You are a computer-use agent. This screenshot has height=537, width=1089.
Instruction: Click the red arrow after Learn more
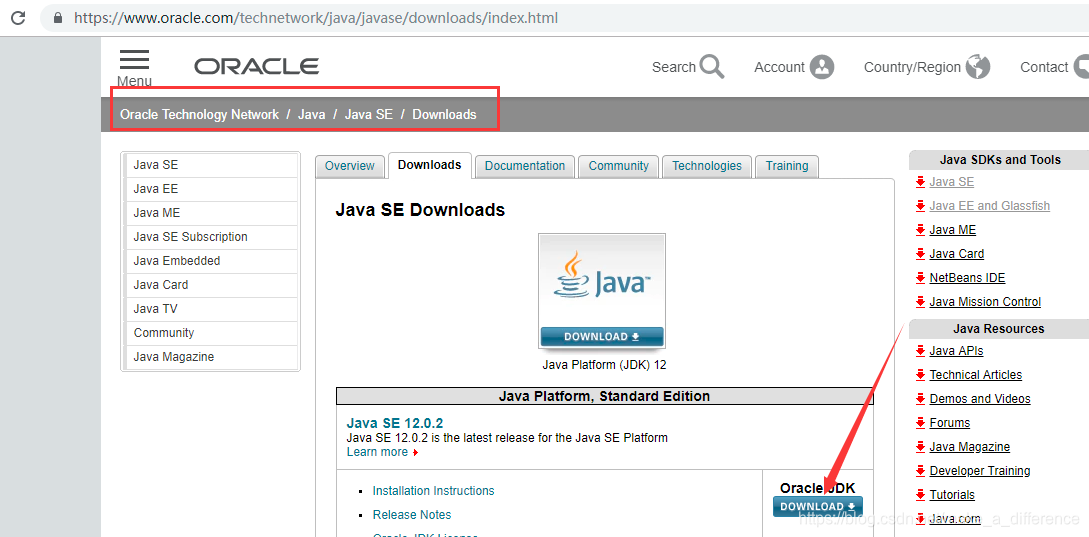[415, 453]
